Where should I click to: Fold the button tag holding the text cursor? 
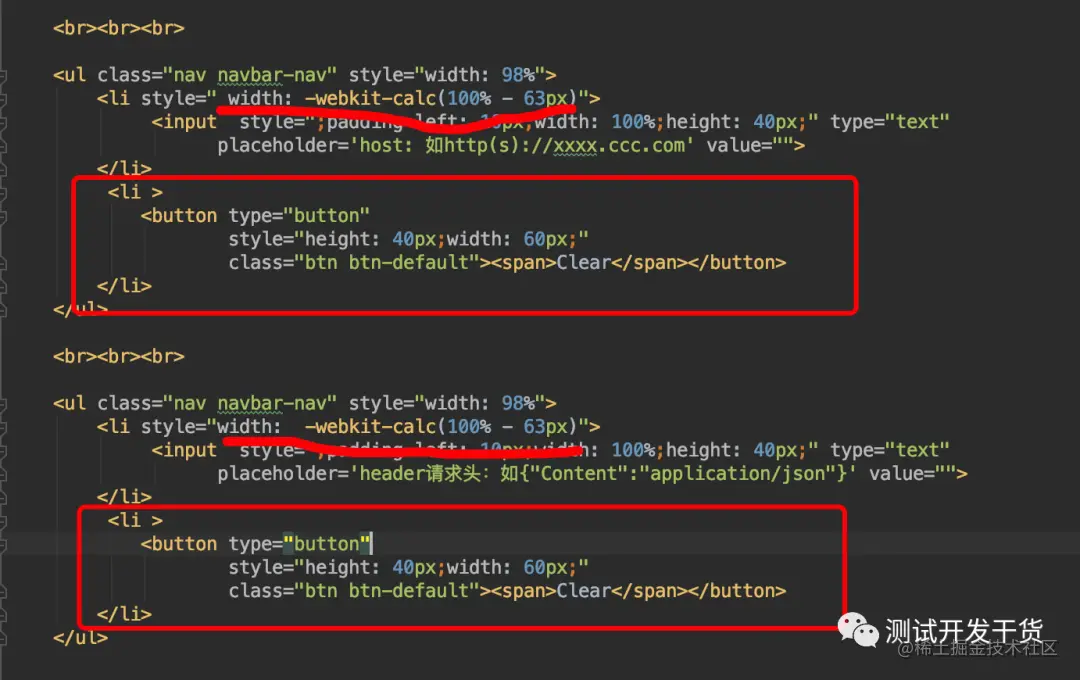coord(3,544)
